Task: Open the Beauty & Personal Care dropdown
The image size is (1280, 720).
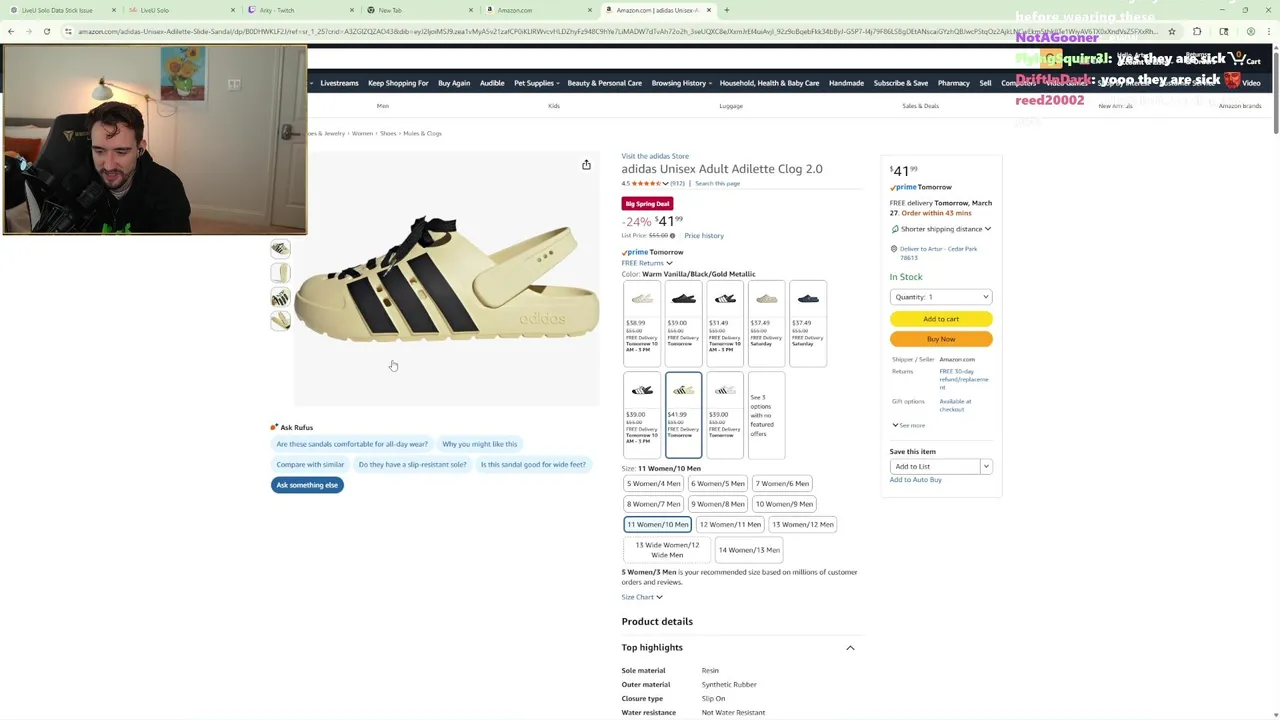Action: 604,83
